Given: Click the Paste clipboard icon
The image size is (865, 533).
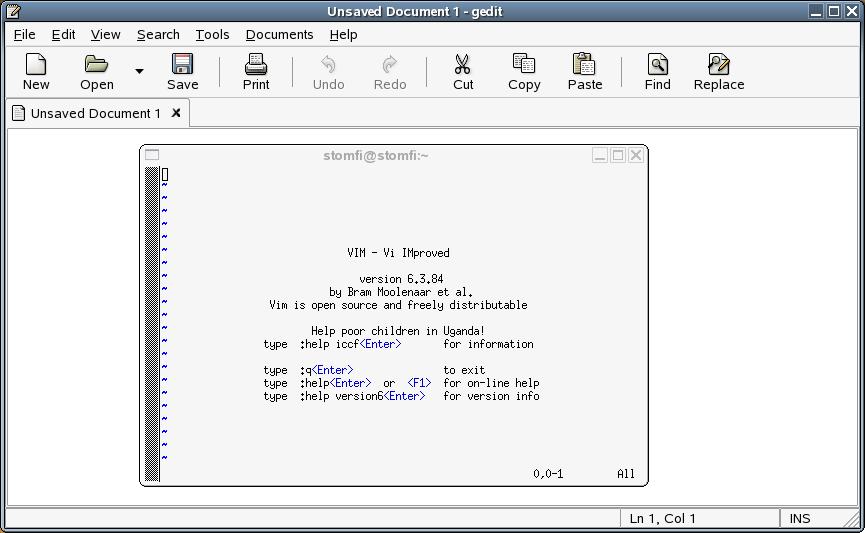Looking at the screenshot, I should click(584, 66).
